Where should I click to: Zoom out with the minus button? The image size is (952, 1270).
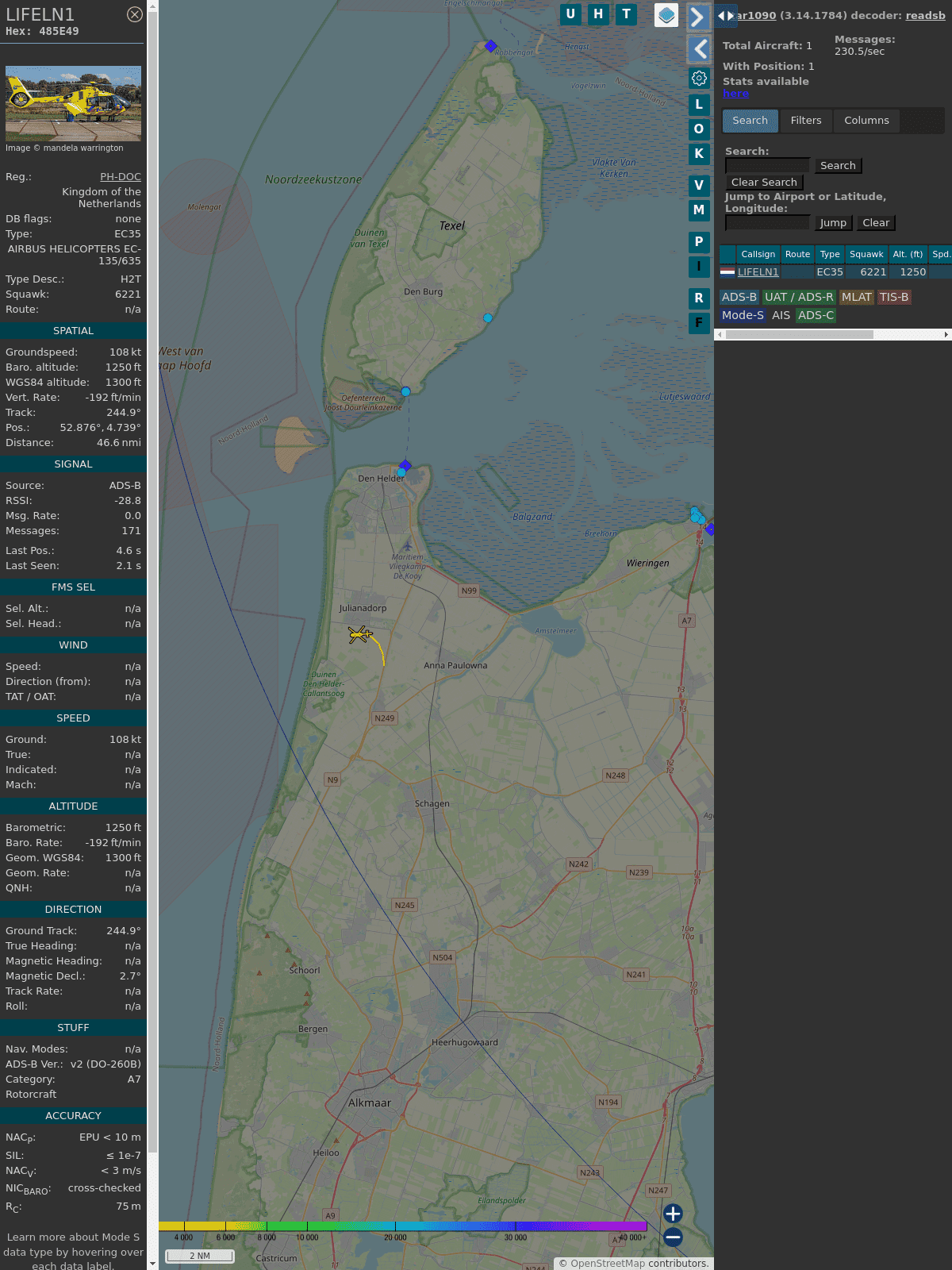point(673,1237)
